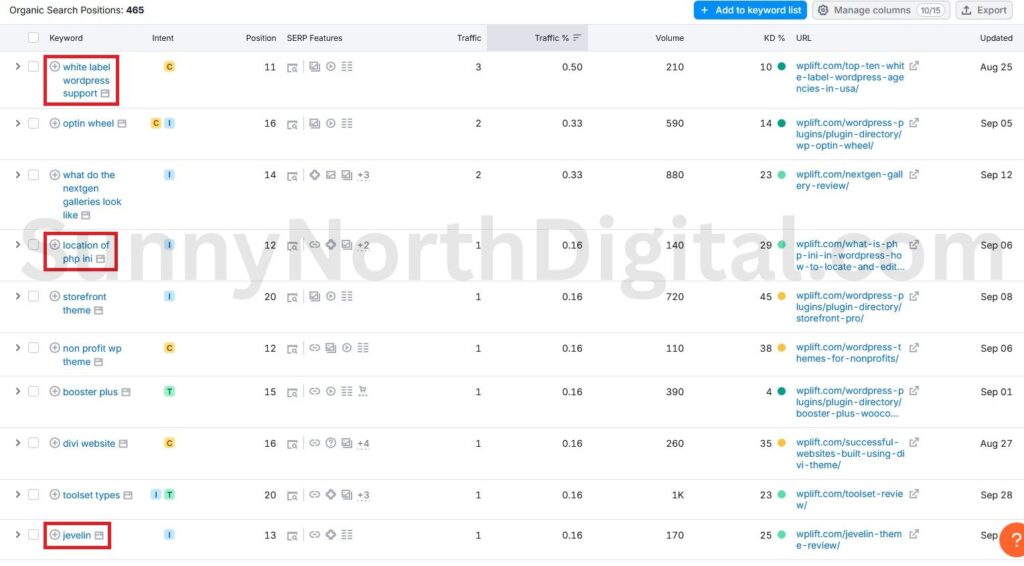1024x566 pixels.
Task: Sort by the Updated column header
Action: coord(996,38)
